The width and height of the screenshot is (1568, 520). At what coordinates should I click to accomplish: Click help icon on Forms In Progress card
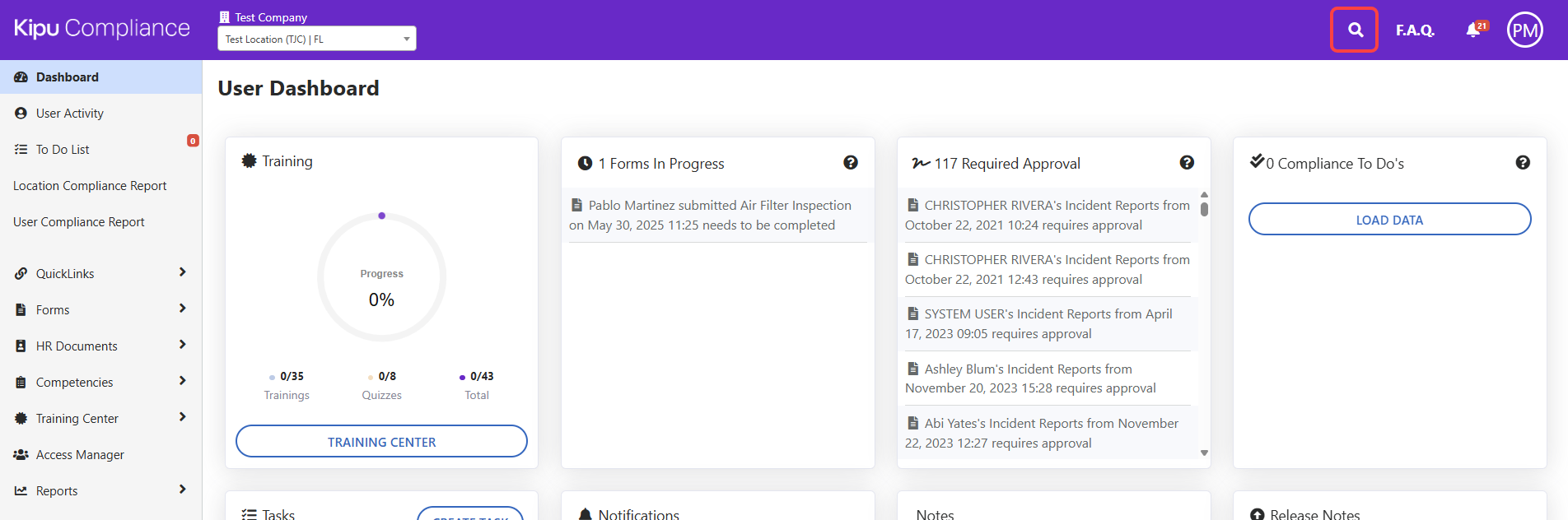(851, 163)
